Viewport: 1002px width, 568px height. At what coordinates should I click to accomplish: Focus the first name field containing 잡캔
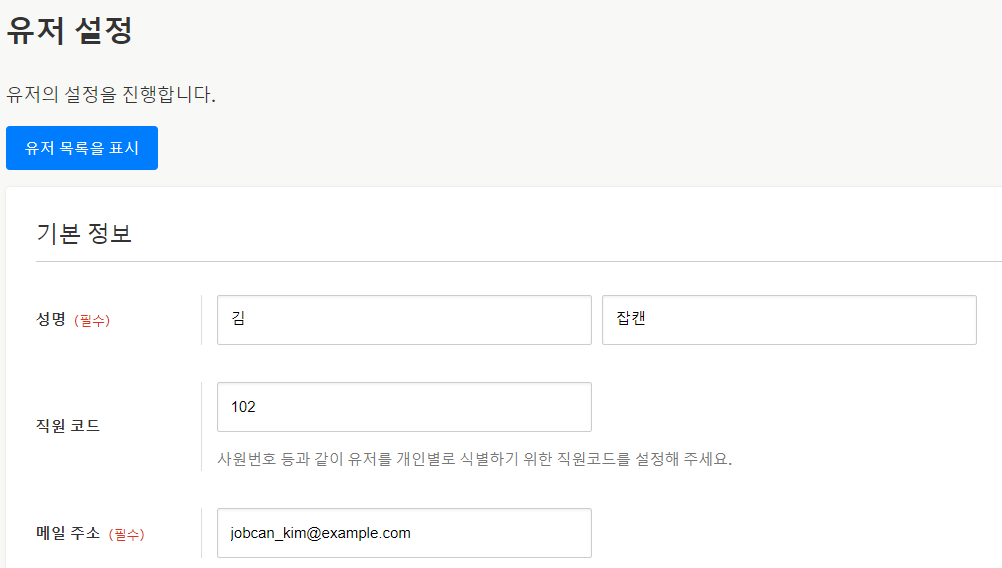point(789,320)
